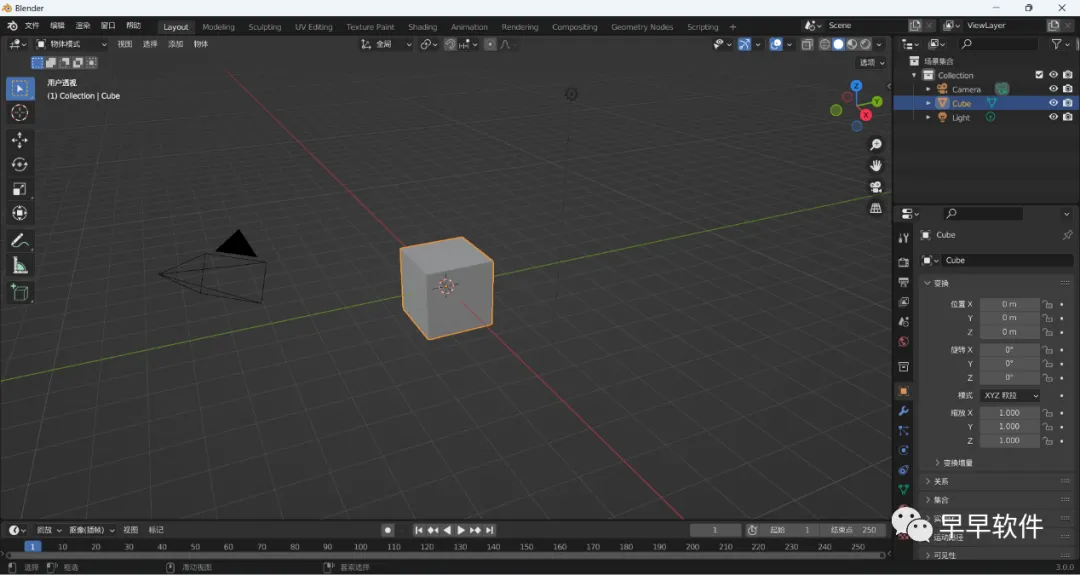Open the XYZ Euler rotation mode dropdown
The image size is (1080, 575).
pos(1010,395)
